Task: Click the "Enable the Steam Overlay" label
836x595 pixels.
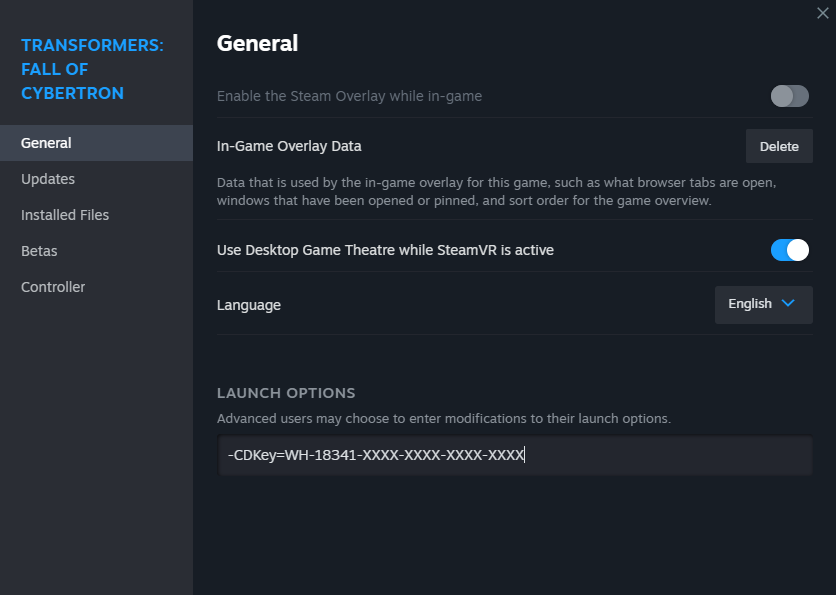Action: click(349, 96)
